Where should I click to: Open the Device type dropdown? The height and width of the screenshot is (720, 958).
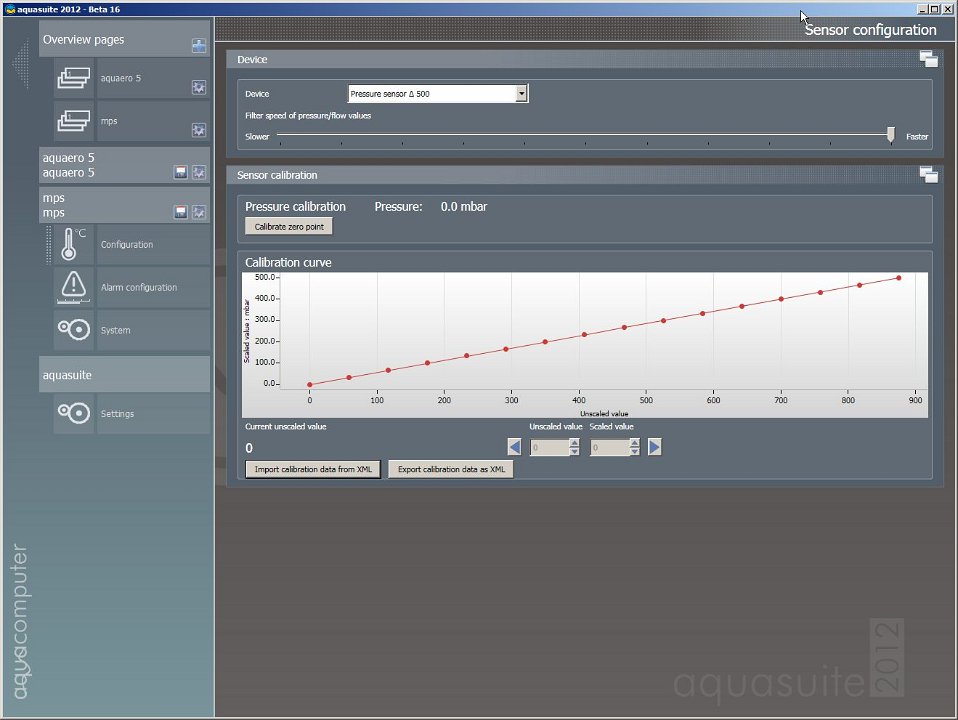[437, 94]
